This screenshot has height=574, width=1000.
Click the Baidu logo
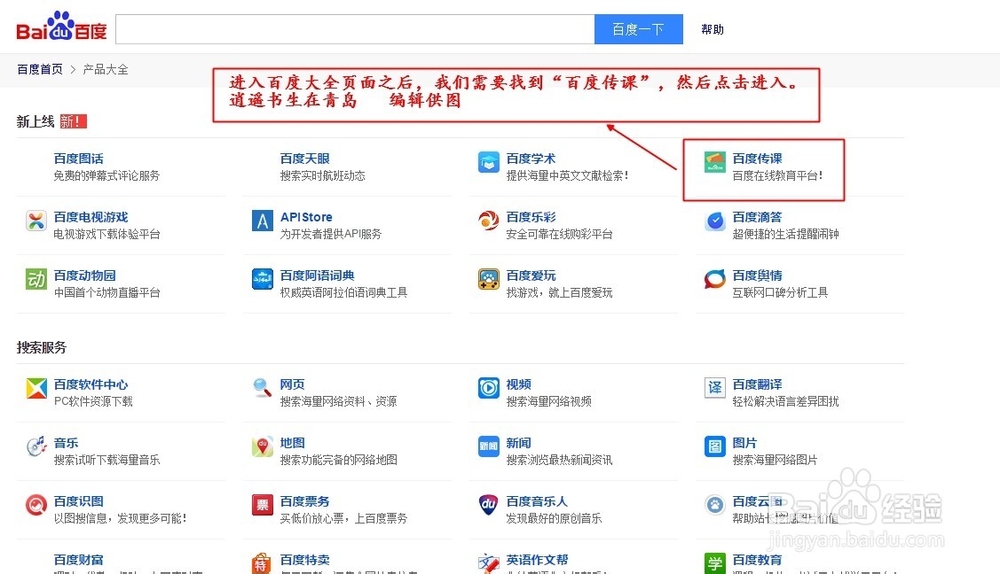click(x=61, y=26)
